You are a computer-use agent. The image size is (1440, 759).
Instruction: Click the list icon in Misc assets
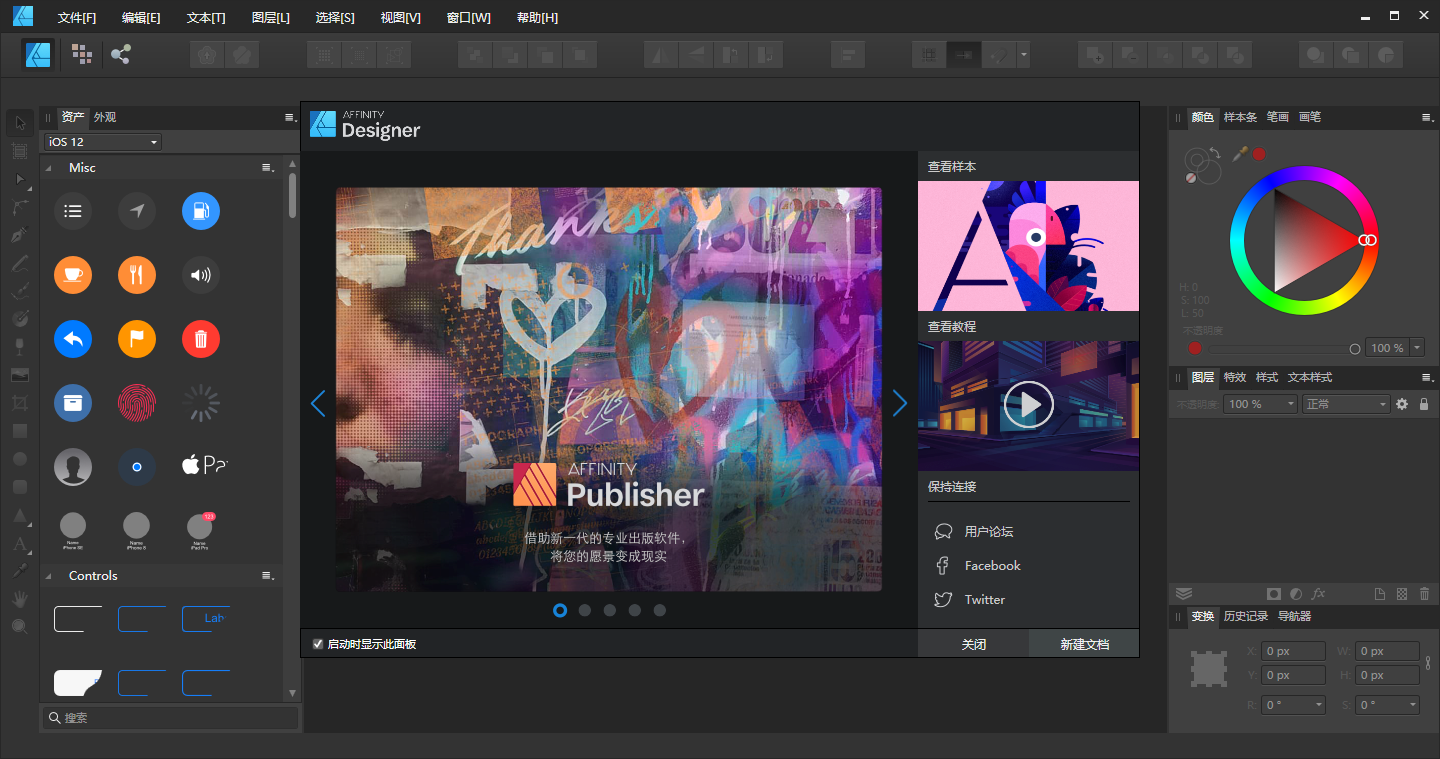coord(73,211)
